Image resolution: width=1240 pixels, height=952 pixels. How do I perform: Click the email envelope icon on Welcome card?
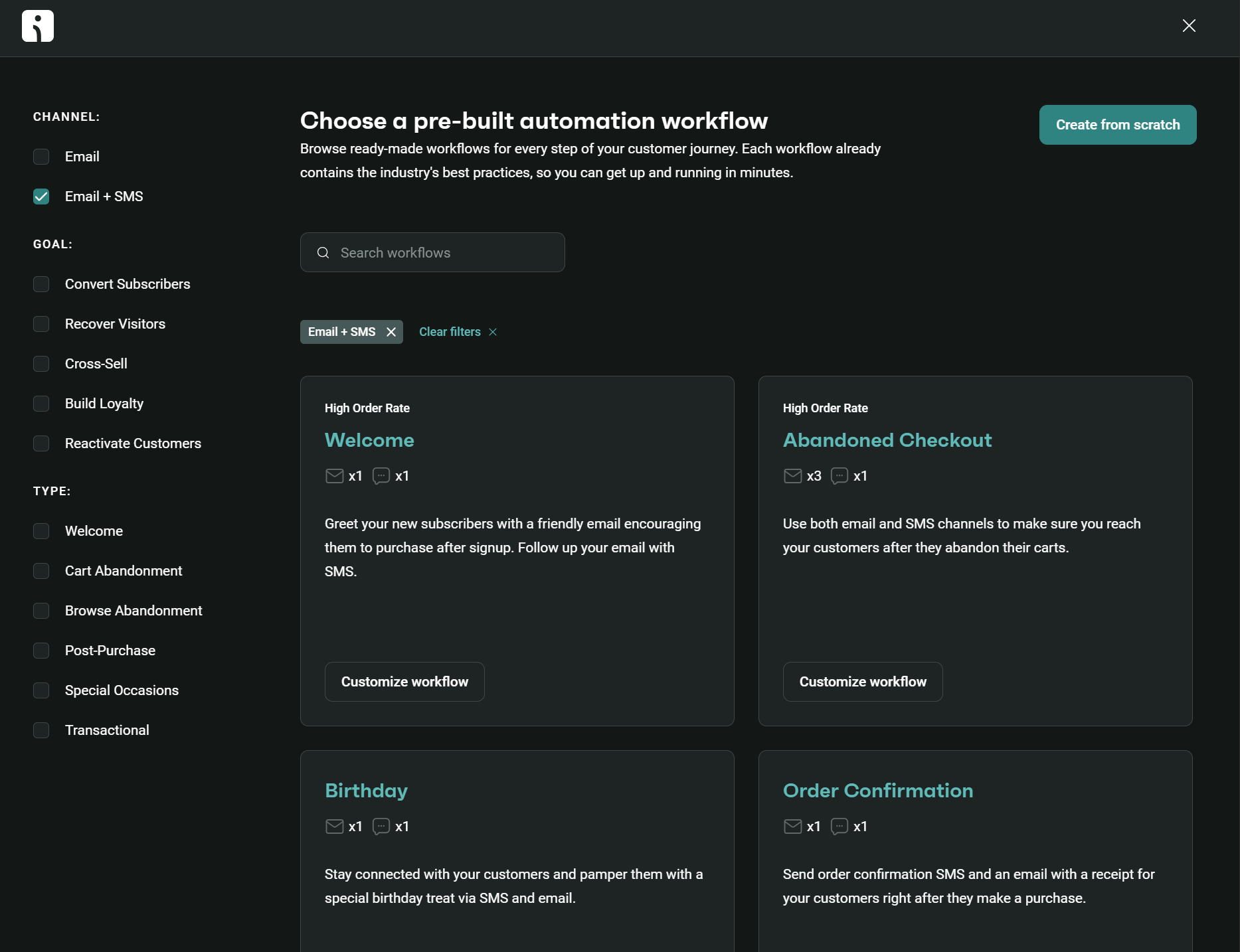(x=335, y=476)
